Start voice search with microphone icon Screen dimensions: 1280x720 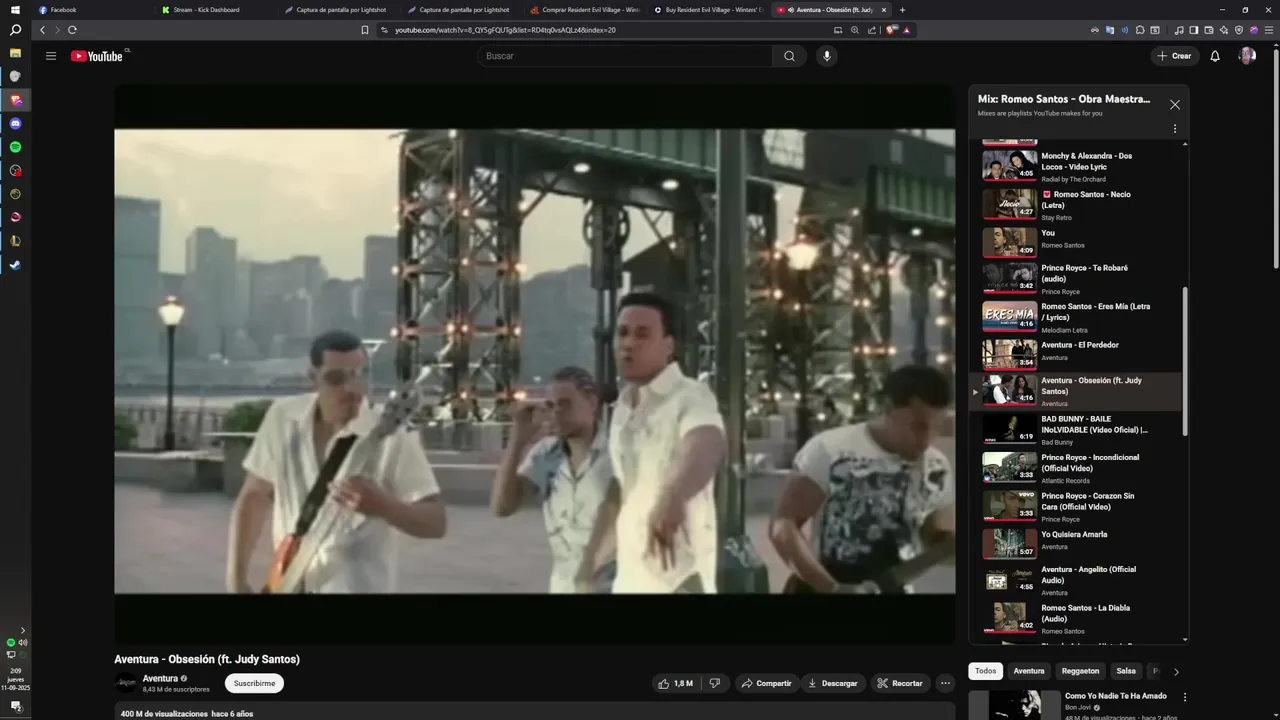pyautogui.click(x=826, y=56)
